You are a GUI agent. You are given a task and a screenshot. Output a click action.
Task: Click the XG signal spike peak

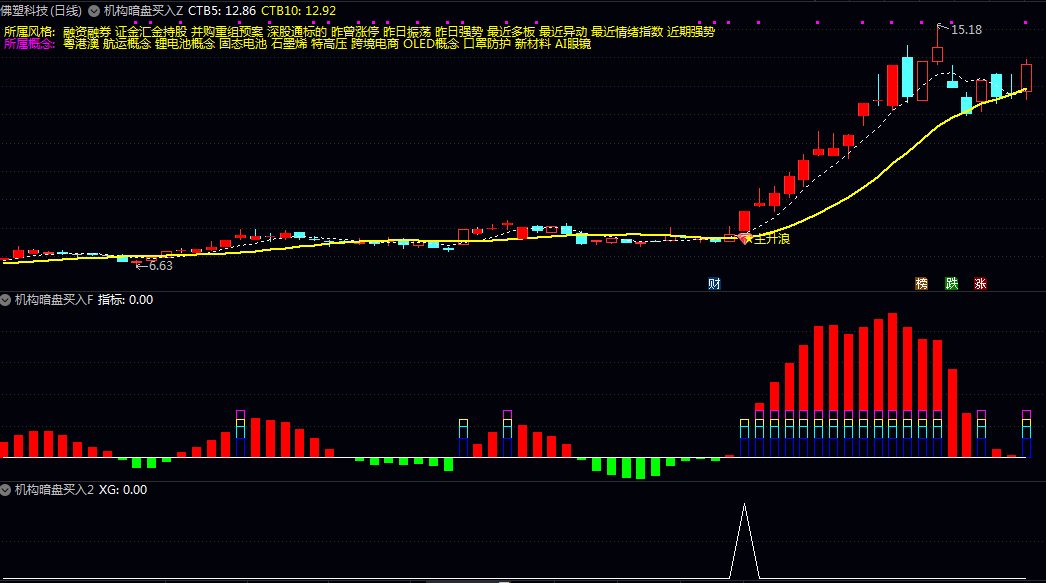[x=744, y=505]
